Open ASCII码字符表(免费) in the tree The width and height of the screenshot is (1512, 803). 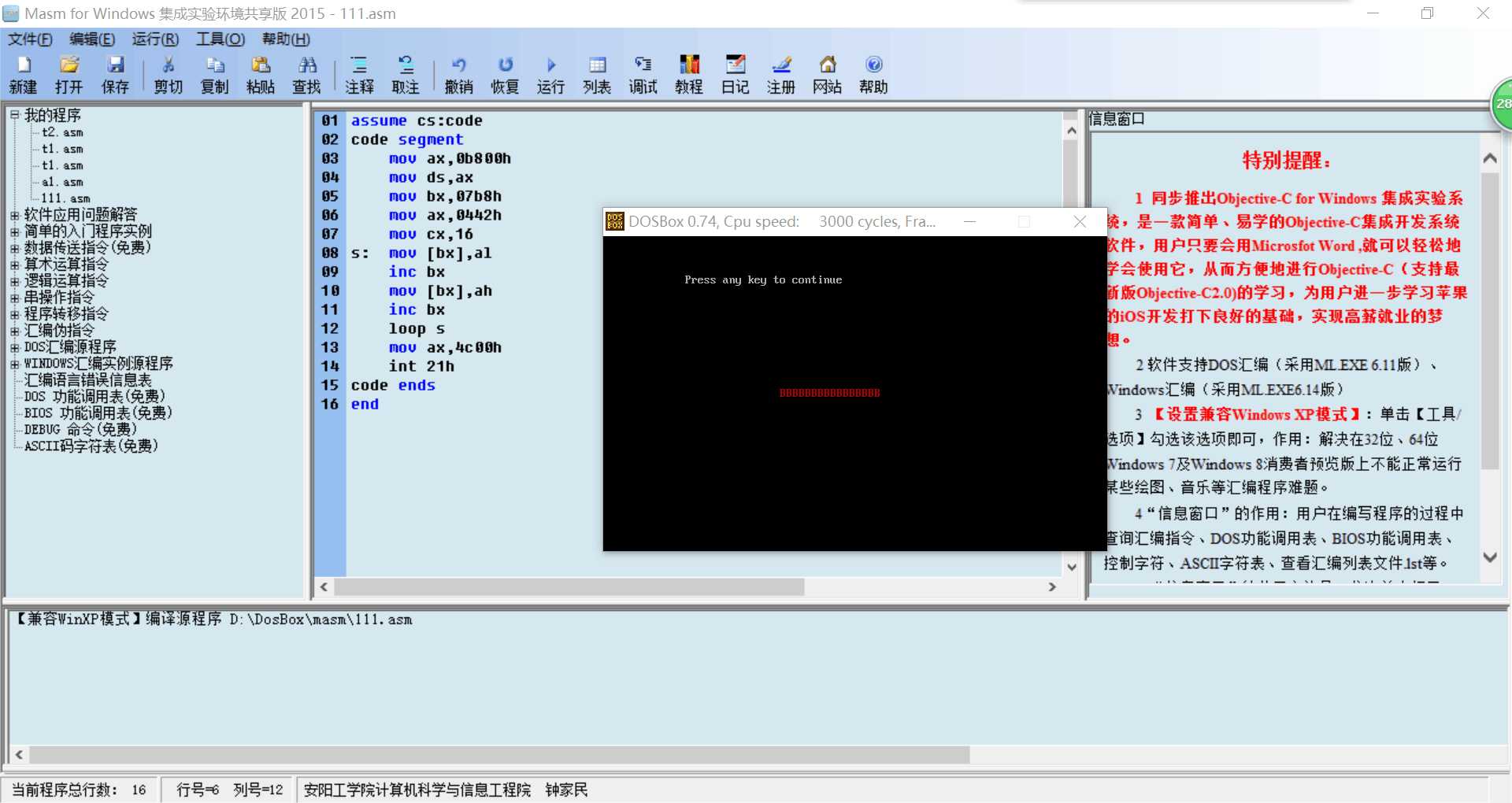point(91,446)
